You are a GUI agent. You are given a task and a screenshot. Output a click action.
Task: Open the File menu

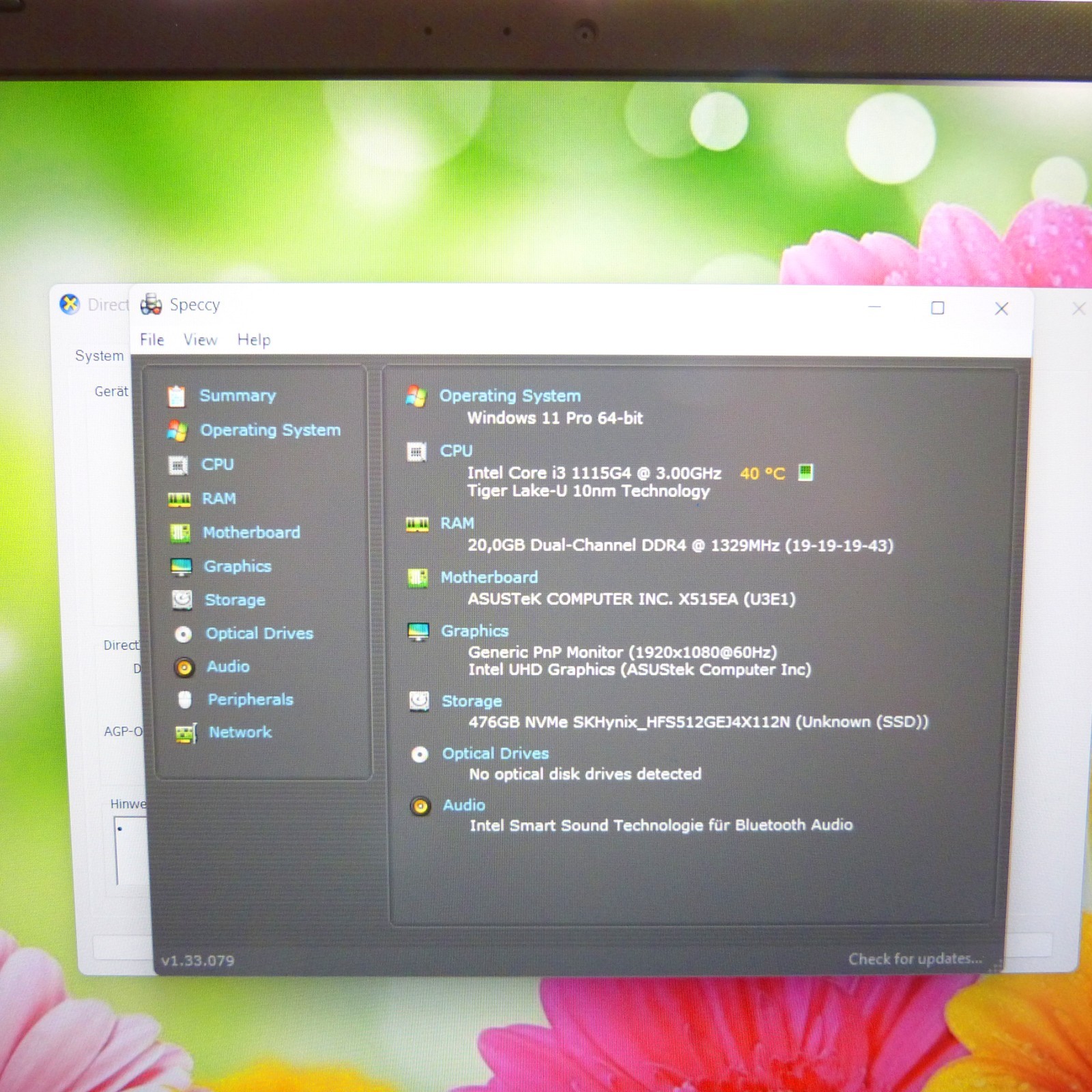(152, 340)
